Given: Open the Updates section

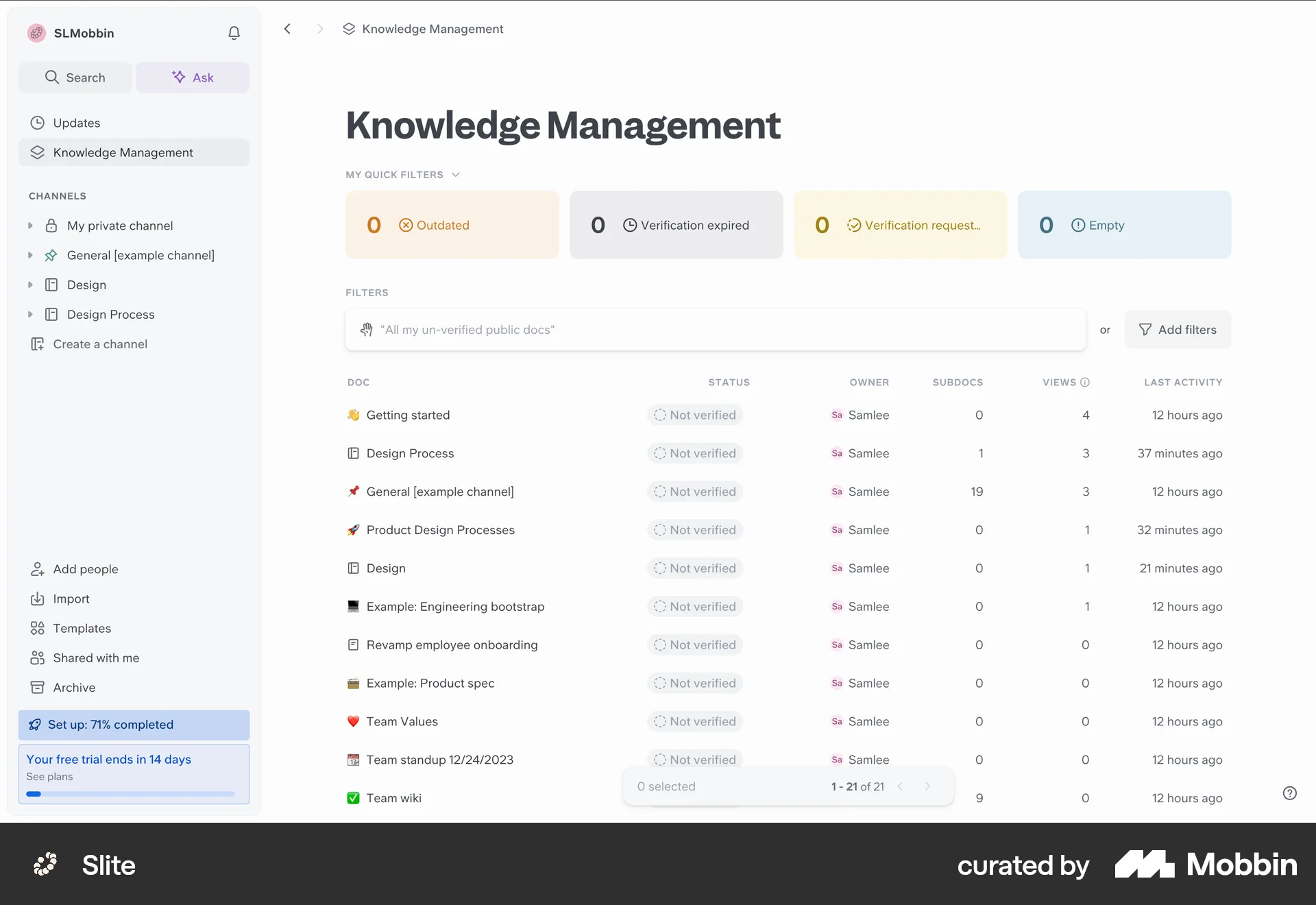Looking at the screenshot, I should 75,123.
